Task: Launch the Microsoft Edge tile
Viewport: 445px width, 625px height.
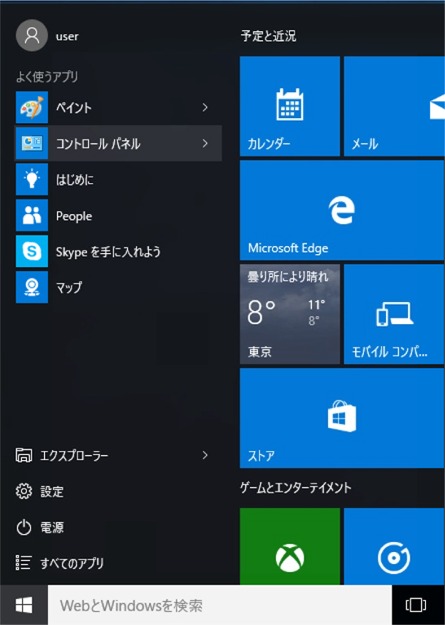Action: 342,210
